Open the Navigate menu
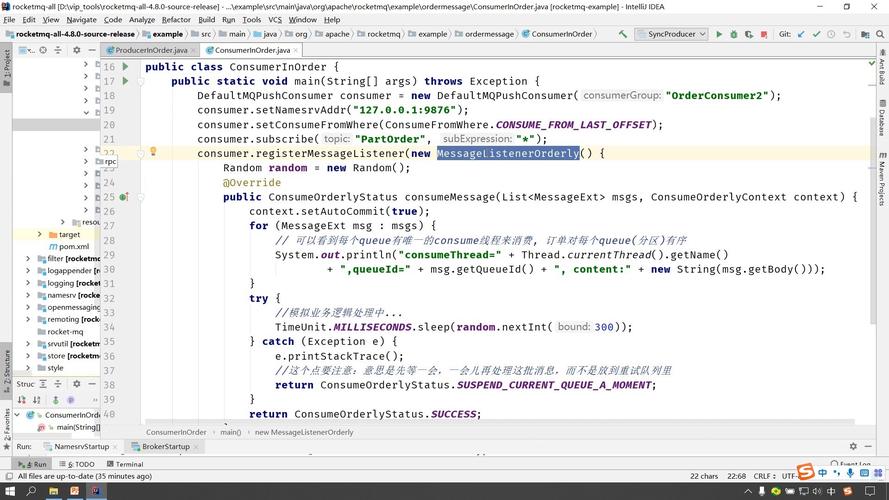Screen dimensions: 889x500 (81, 19)
